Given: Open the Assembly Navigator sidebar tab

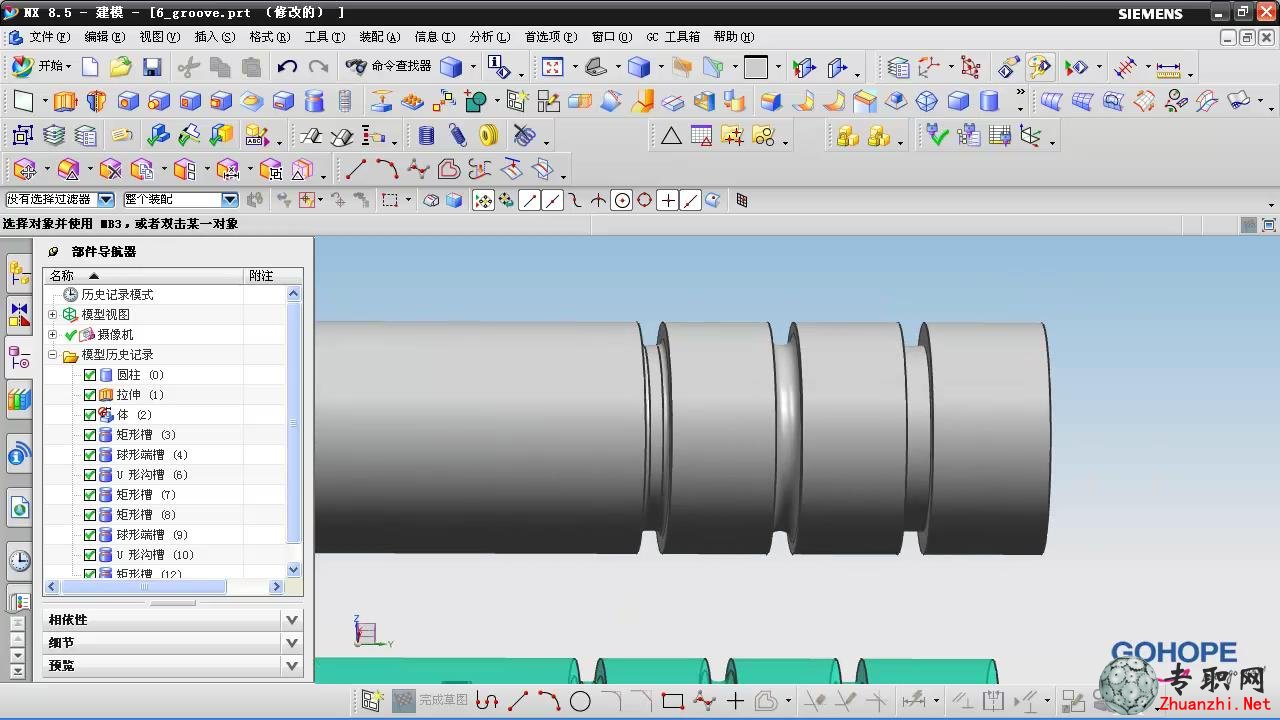Looking at the screenshot, I should click(x=20, y=273).
